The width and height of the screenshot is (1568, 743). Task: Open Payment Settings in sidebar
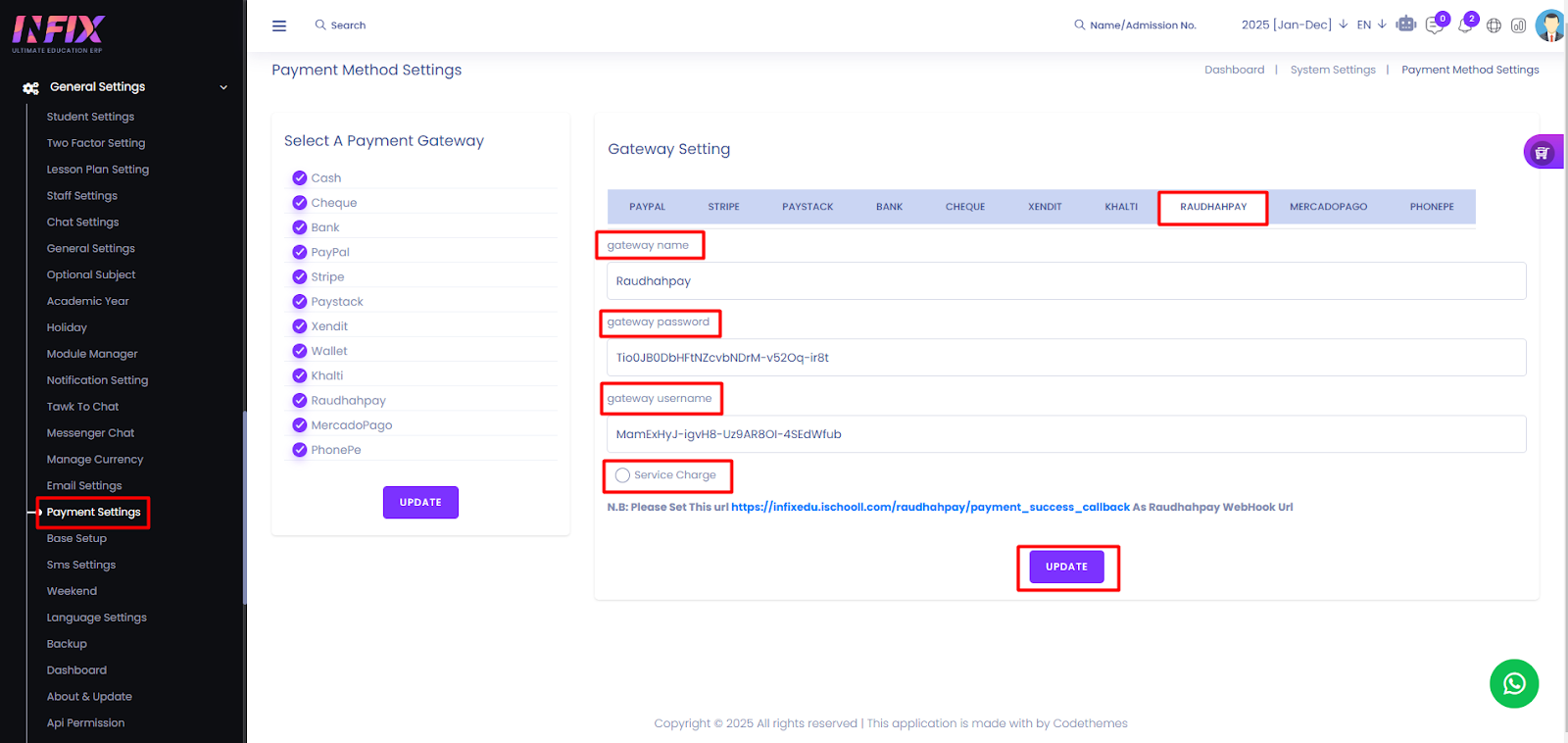(93, 512)
